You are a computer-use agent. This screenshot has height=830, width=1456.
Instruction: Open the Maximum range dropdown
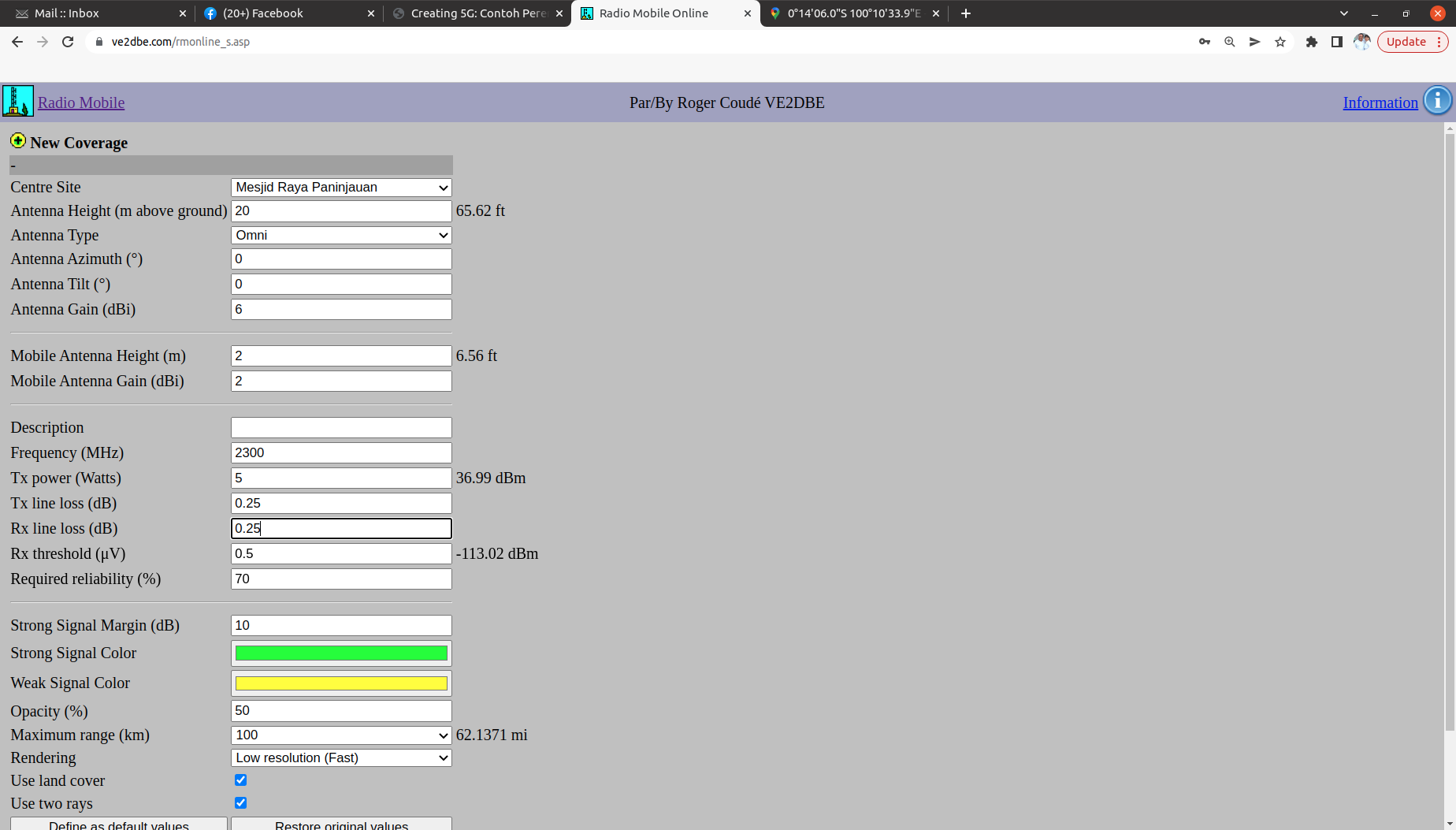341,735
